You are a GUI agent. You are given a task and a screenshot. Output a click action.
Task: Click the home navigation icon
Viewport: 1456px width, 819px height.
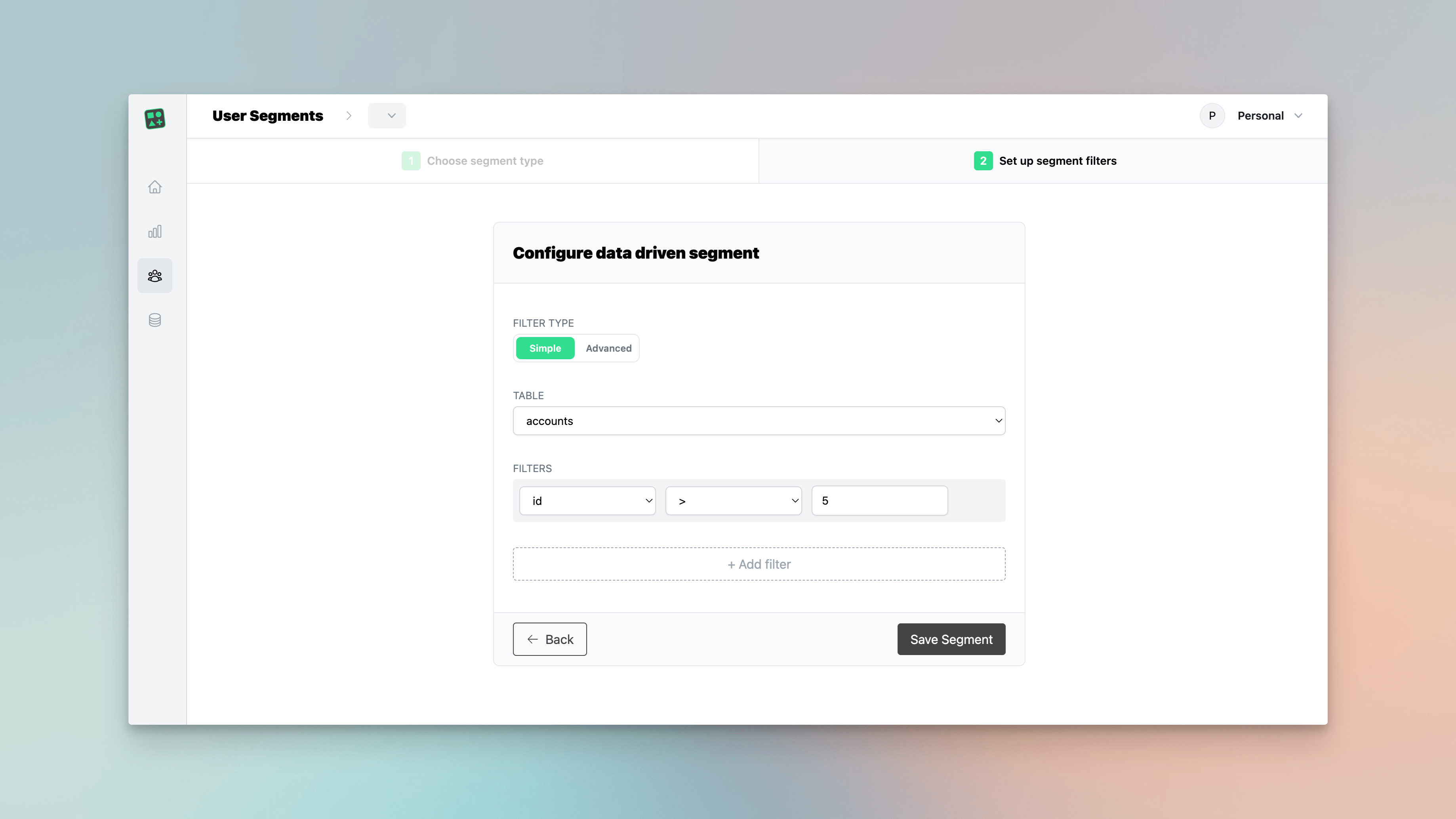155,187
